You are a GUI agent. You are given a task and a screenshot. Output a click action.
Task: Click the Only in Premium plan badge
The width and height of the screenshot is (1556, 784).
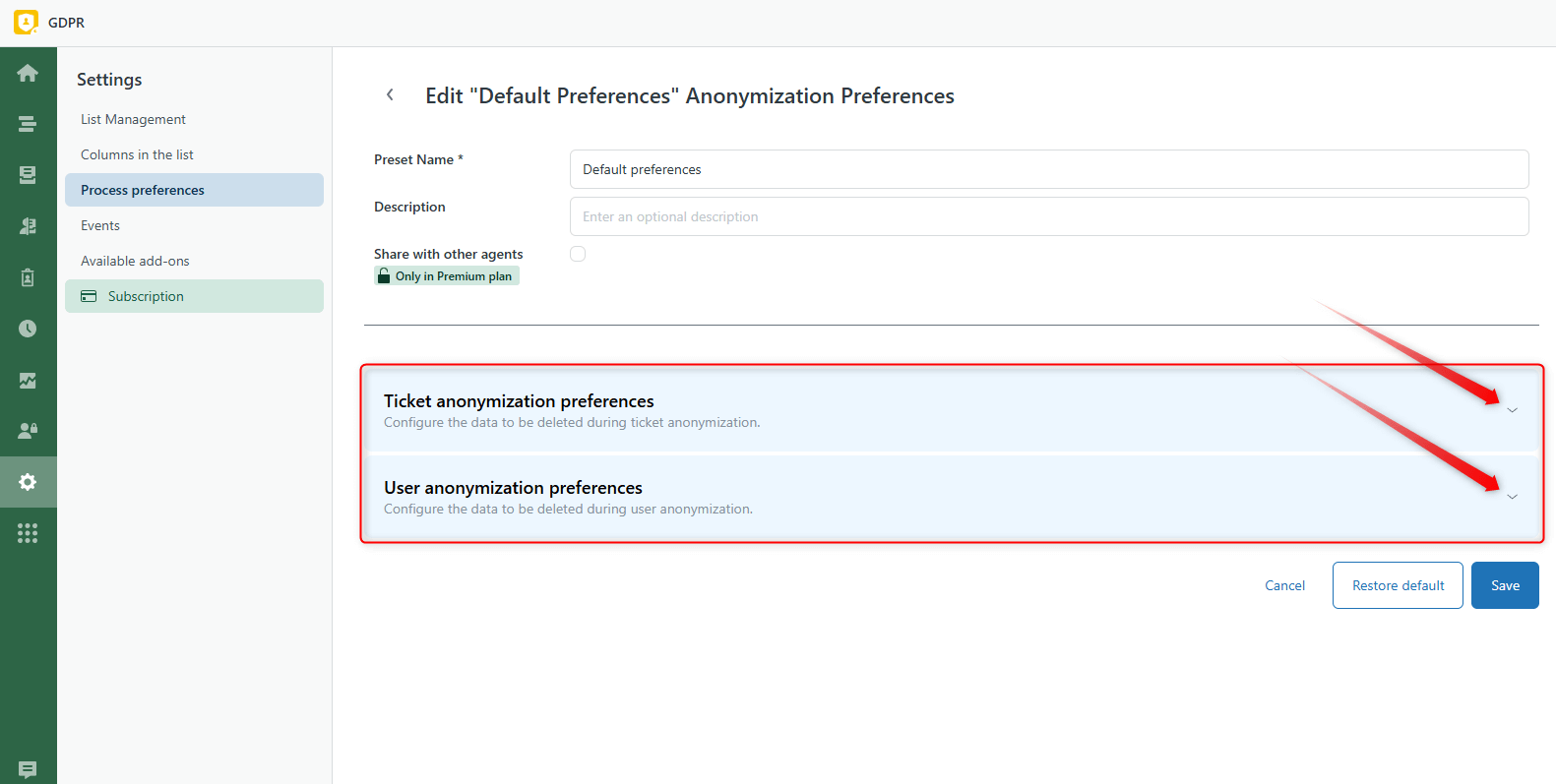click(x=447, y=276)
